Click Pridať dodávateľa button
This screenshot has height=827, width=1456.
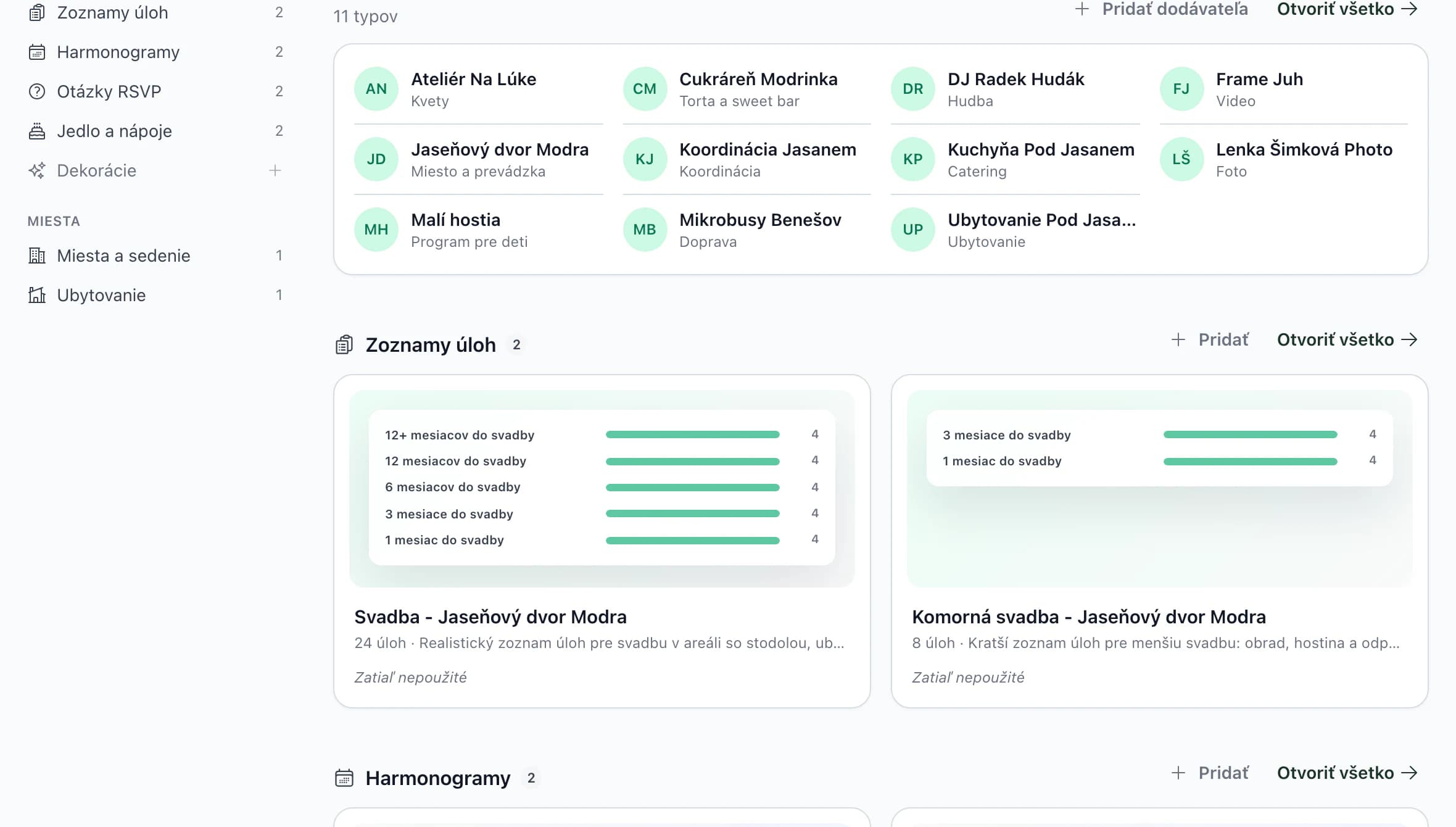pos(1161,9)
